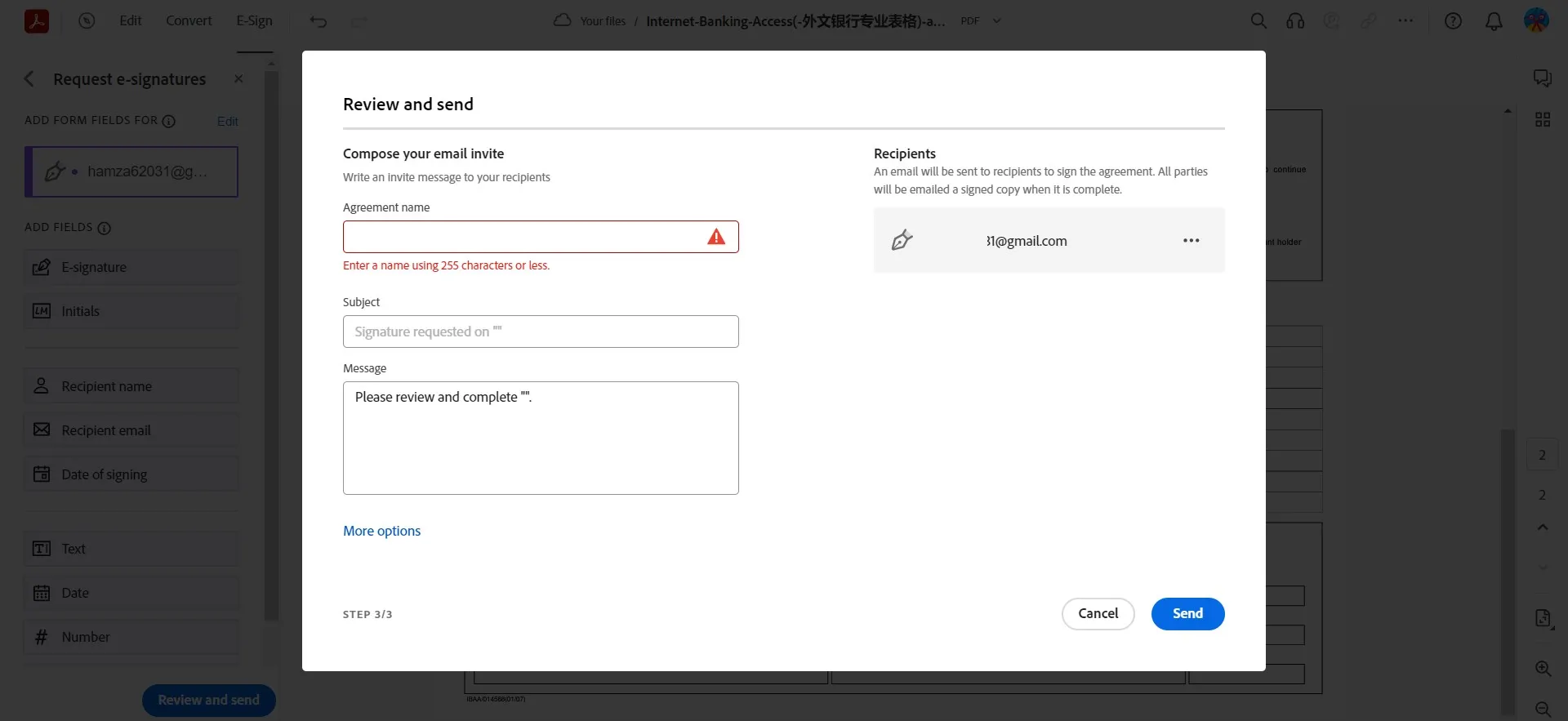Click the help question mark icon
The width and height of the screenshot is (1568, 721).
click(1453, 21)
